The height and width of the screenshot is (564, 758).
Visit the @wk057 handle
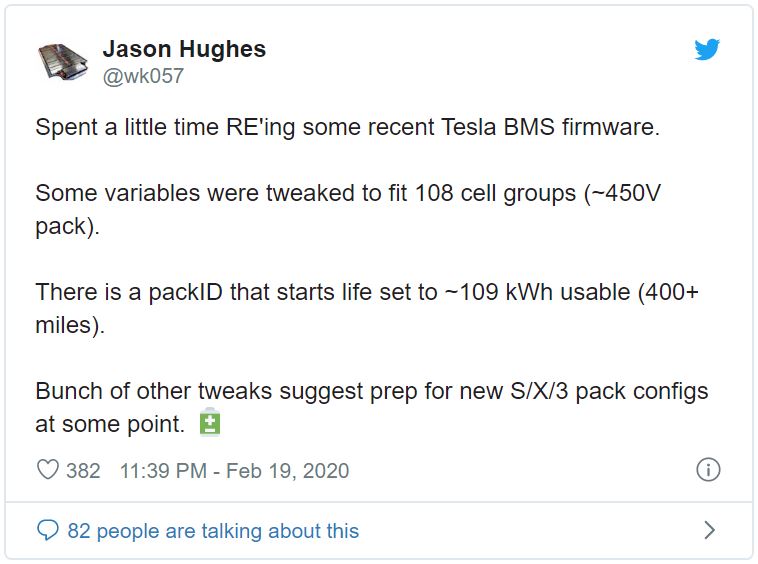(x=143, y=76)
